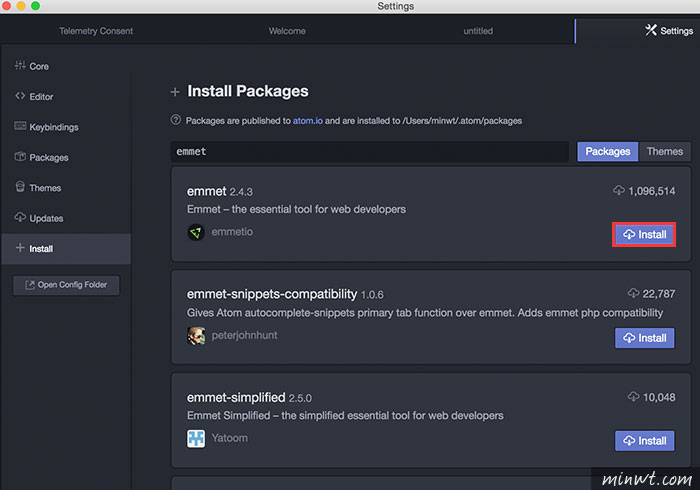The image size is (700, 490).
Task: Click the emmetio author avatar
Action: [196, 232]
